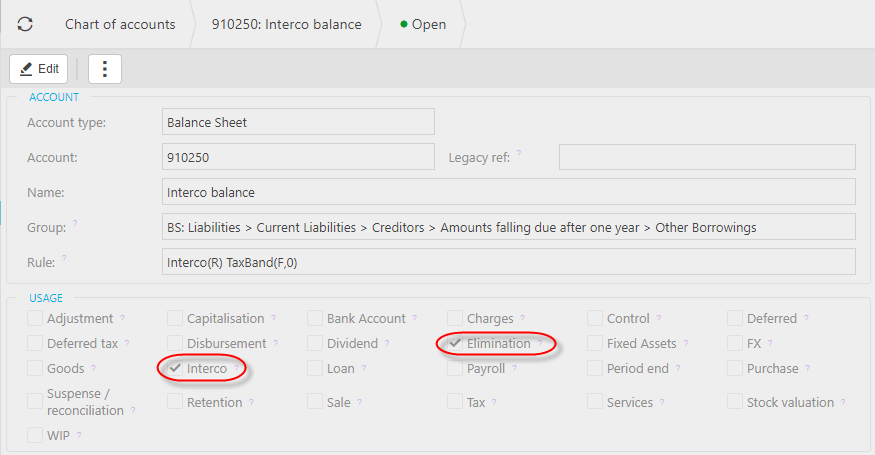Click the refresh icon in breadcrumb bar
The height and width of the screenshot is (455, 875).
click(25, 24)
